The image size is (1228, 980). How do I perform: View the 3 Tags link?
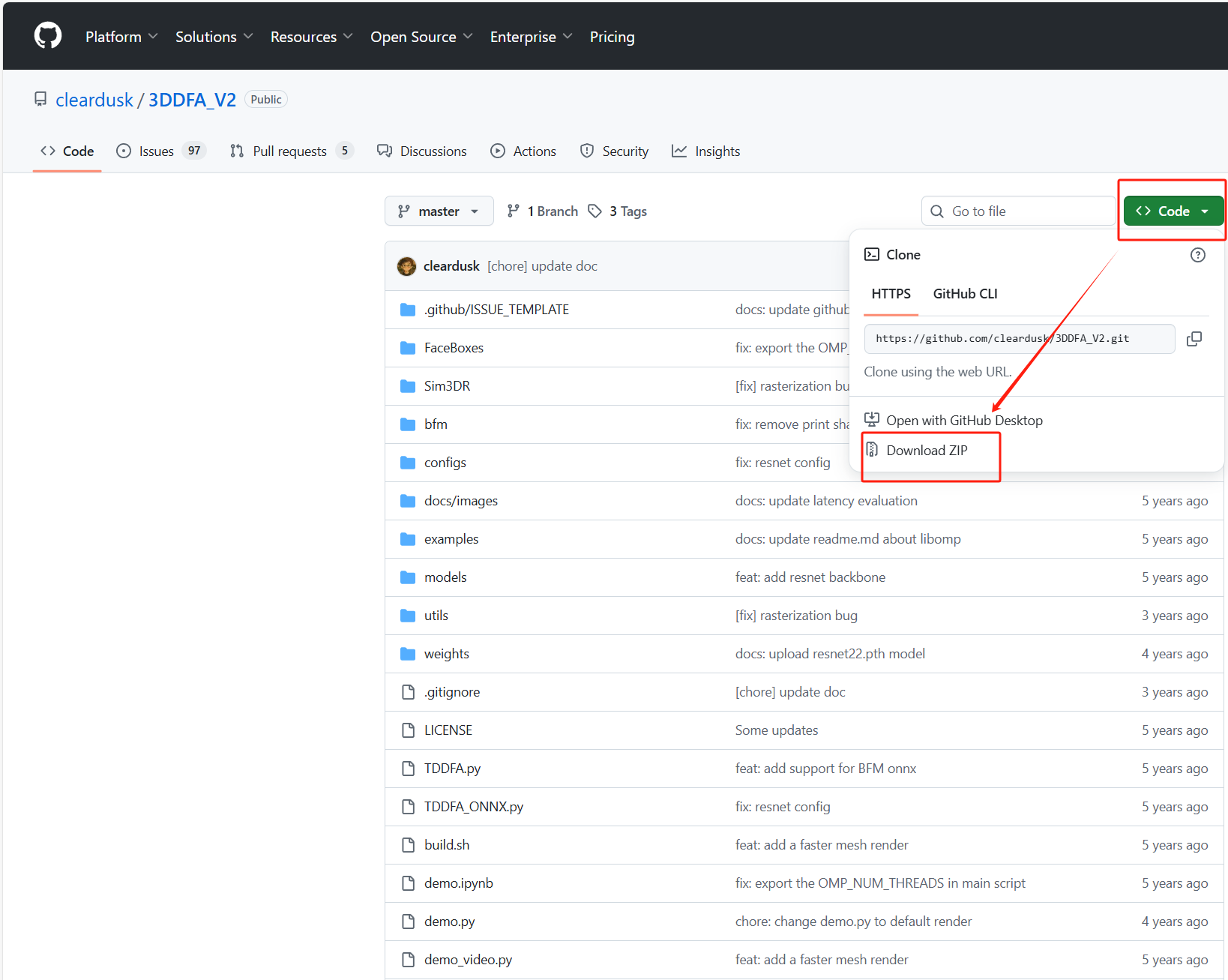pyautogui.click(x=618, y=211)
